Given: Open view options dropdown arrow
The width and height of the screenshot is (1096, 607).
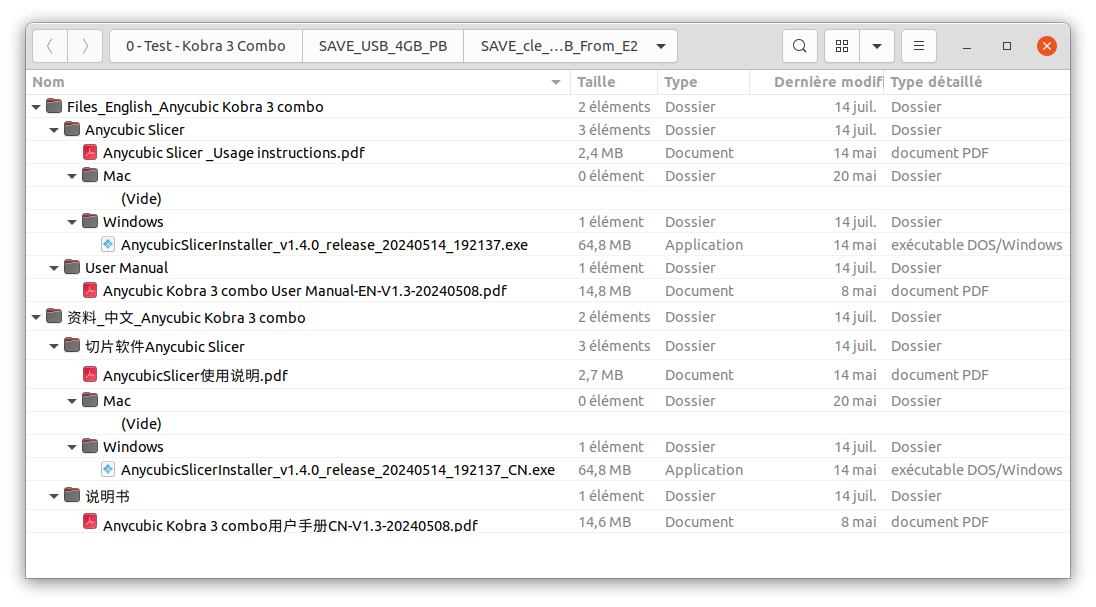Looking at the screenshot, I should click(877, 46).
